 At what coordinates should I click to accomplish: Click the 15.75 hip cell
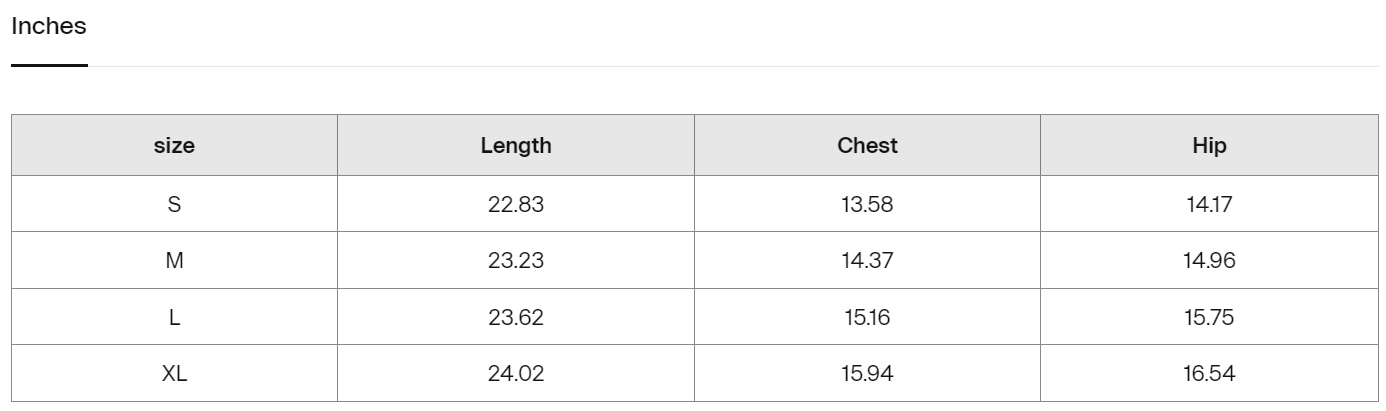1209,318
